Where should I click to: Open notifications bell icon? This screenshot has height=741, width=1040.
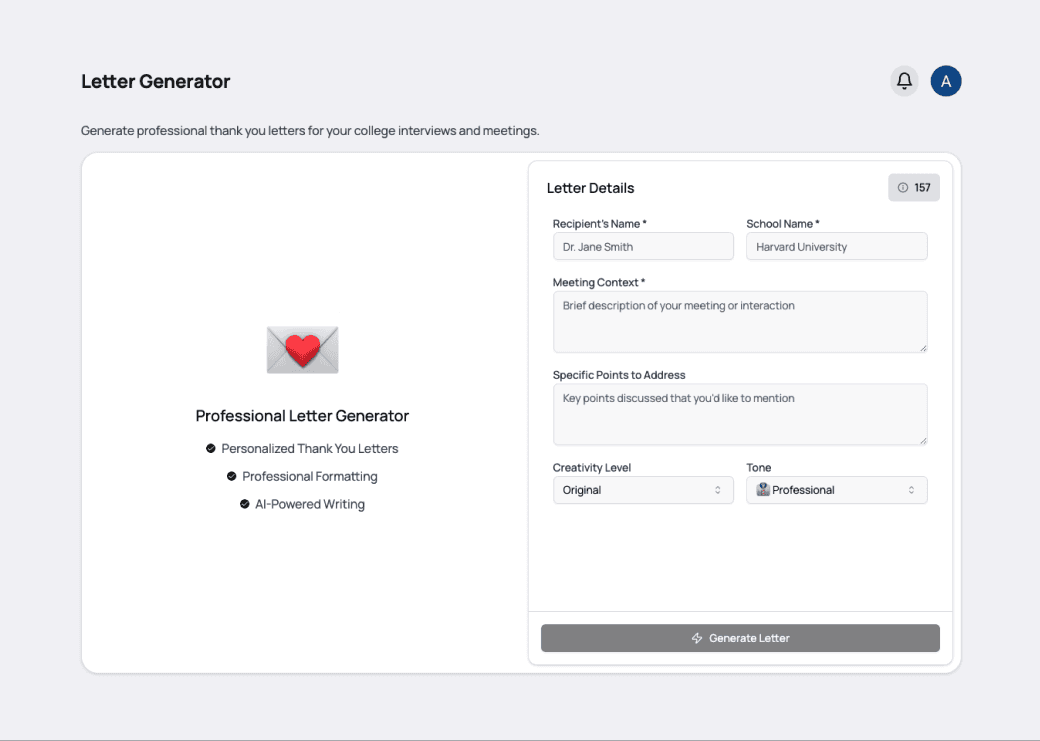point(904,81)
